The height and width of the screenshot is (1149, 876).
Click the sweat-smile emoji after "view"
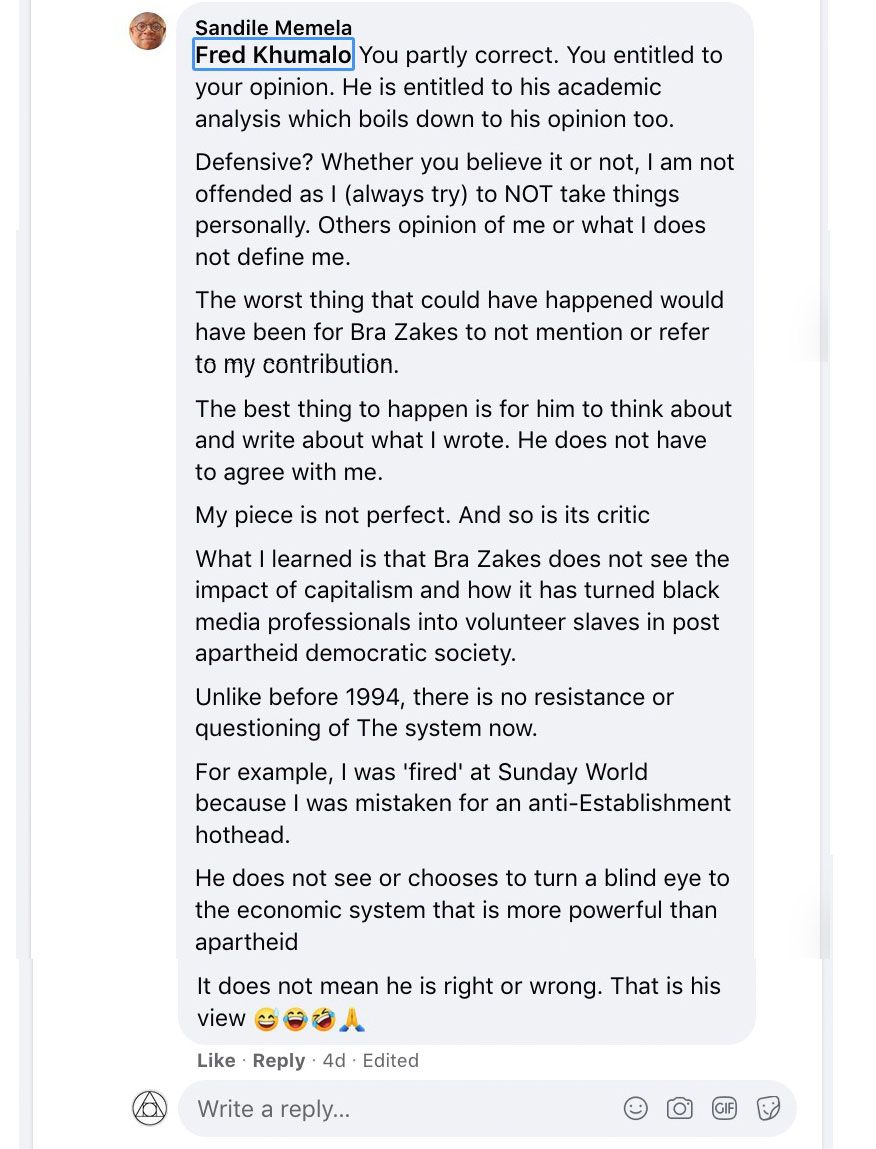[x=265, y=1019]
